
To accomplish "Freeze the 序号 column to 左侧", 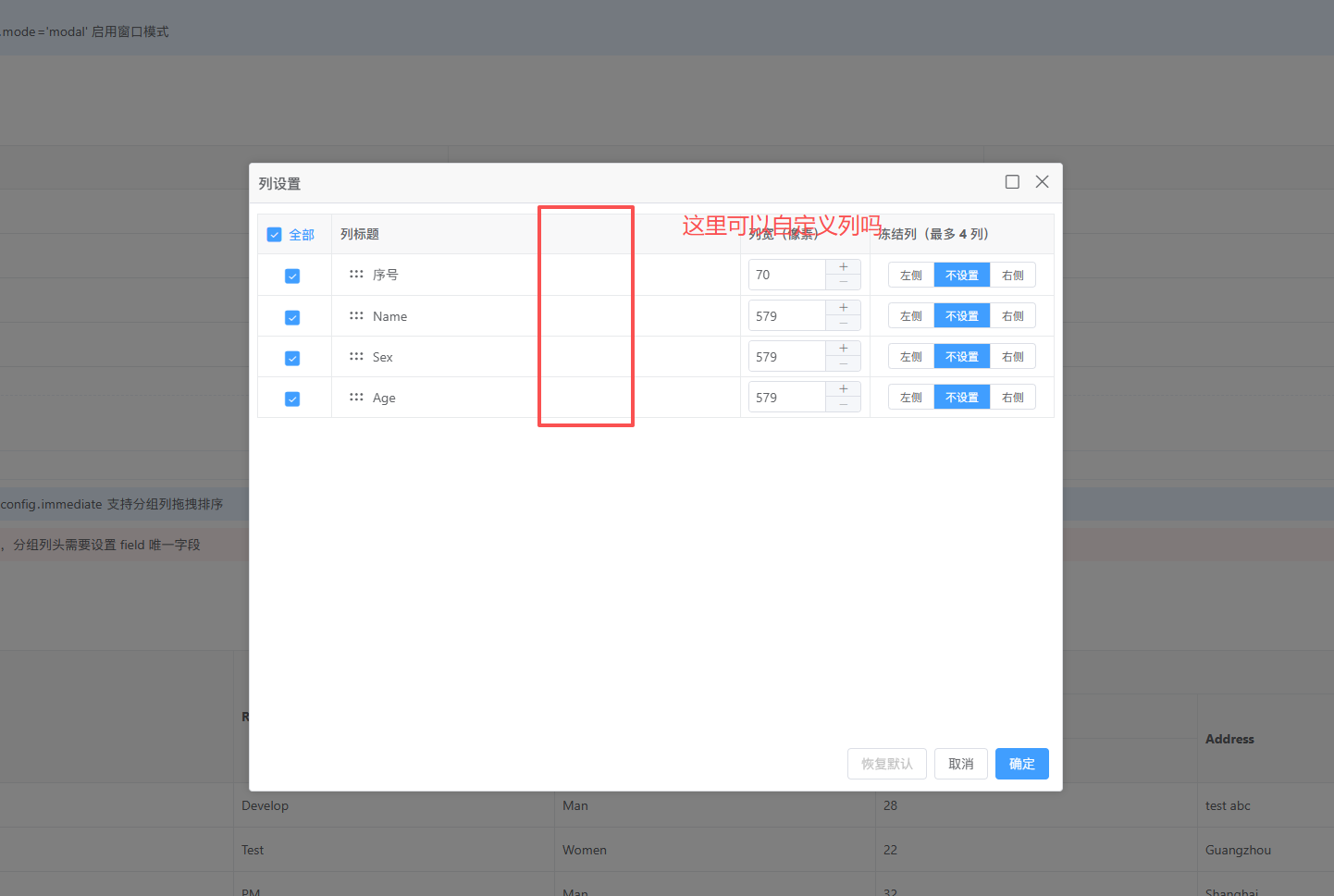I will [x=911, y=276].
